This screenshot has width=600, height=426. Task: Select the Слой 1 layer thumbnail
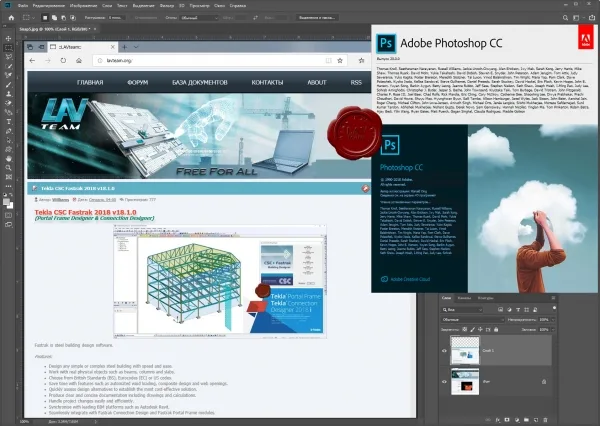[x=465, y=351]
